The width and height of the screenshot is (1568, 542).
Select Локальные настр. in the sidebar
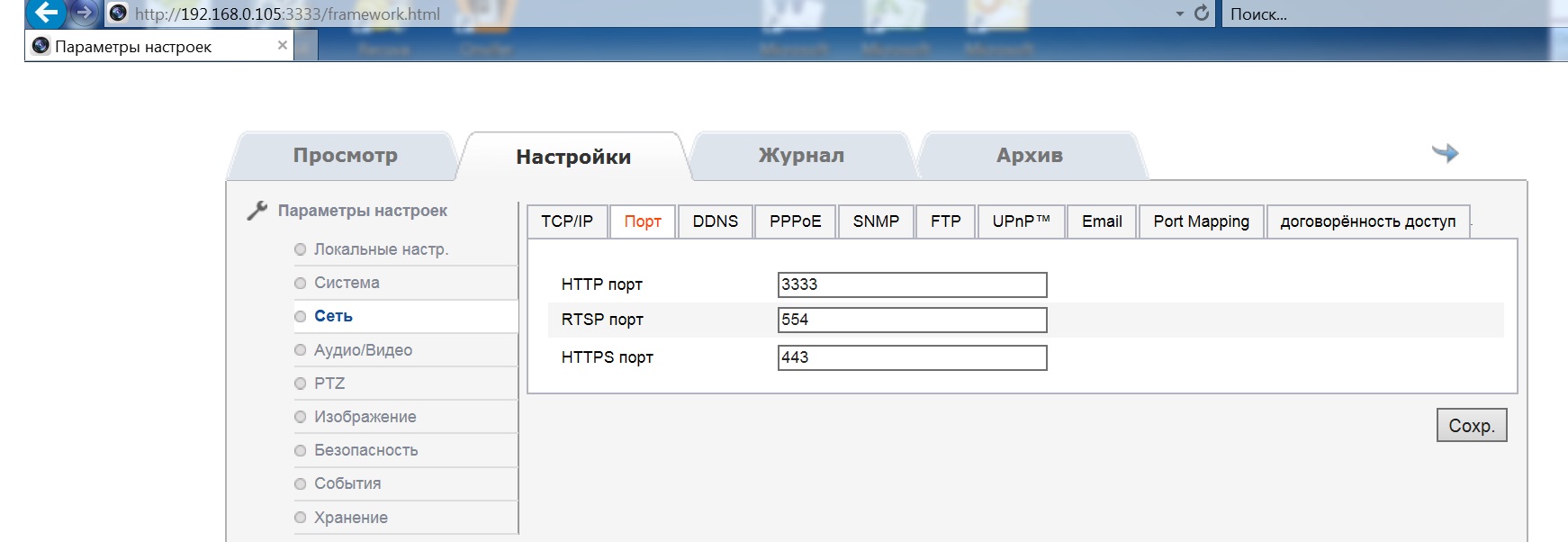[381, 249]
